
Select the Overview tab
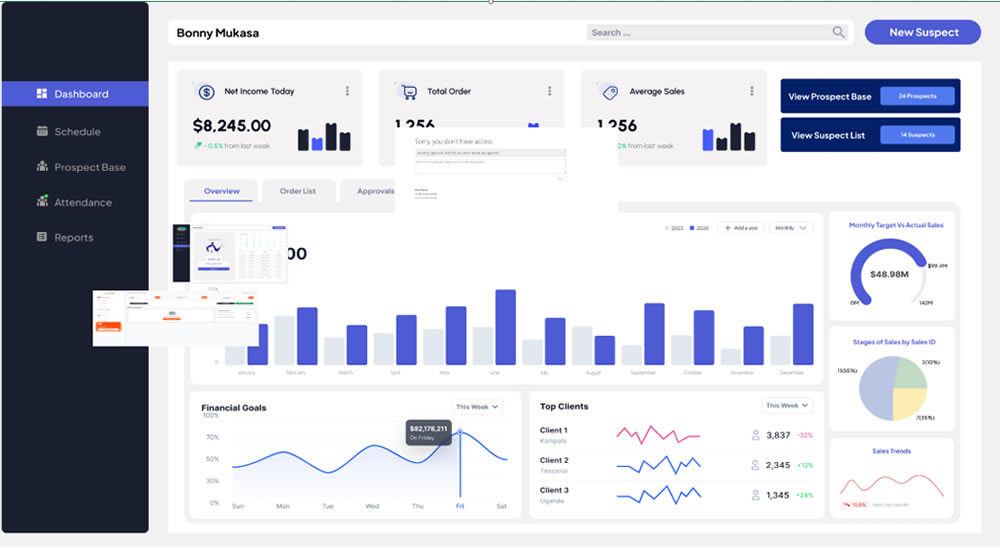coord(221,191)
